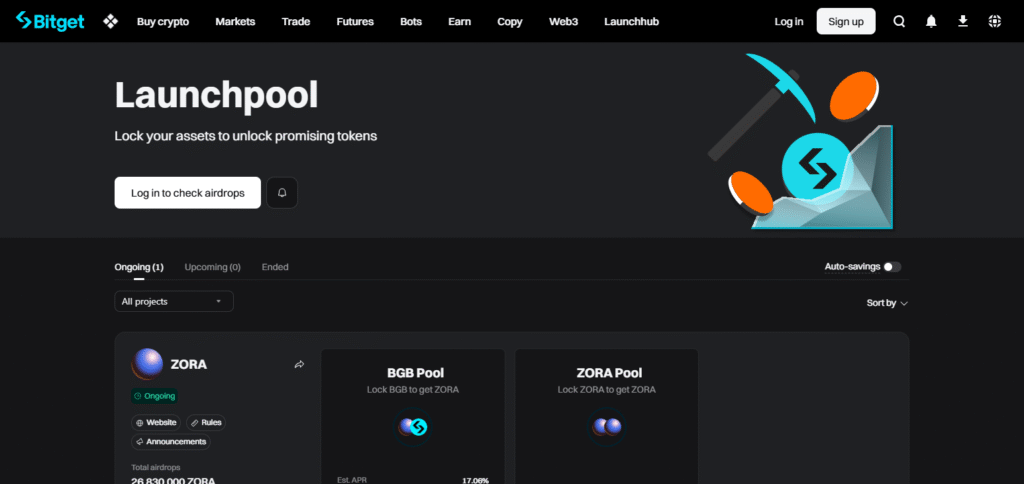Click the Lock ZORA to get ZORA text

(x=607, y=390)
